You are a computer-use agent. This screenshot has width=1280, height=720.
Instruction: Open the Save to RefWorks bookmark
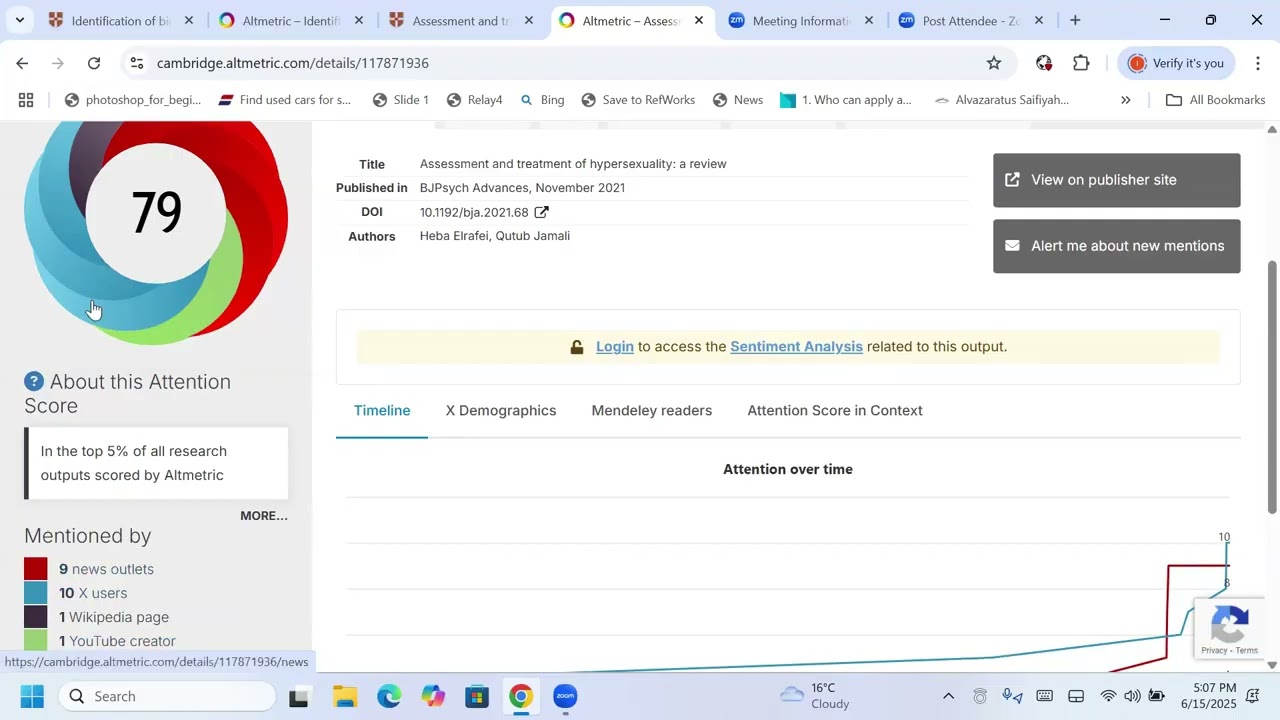638,100
